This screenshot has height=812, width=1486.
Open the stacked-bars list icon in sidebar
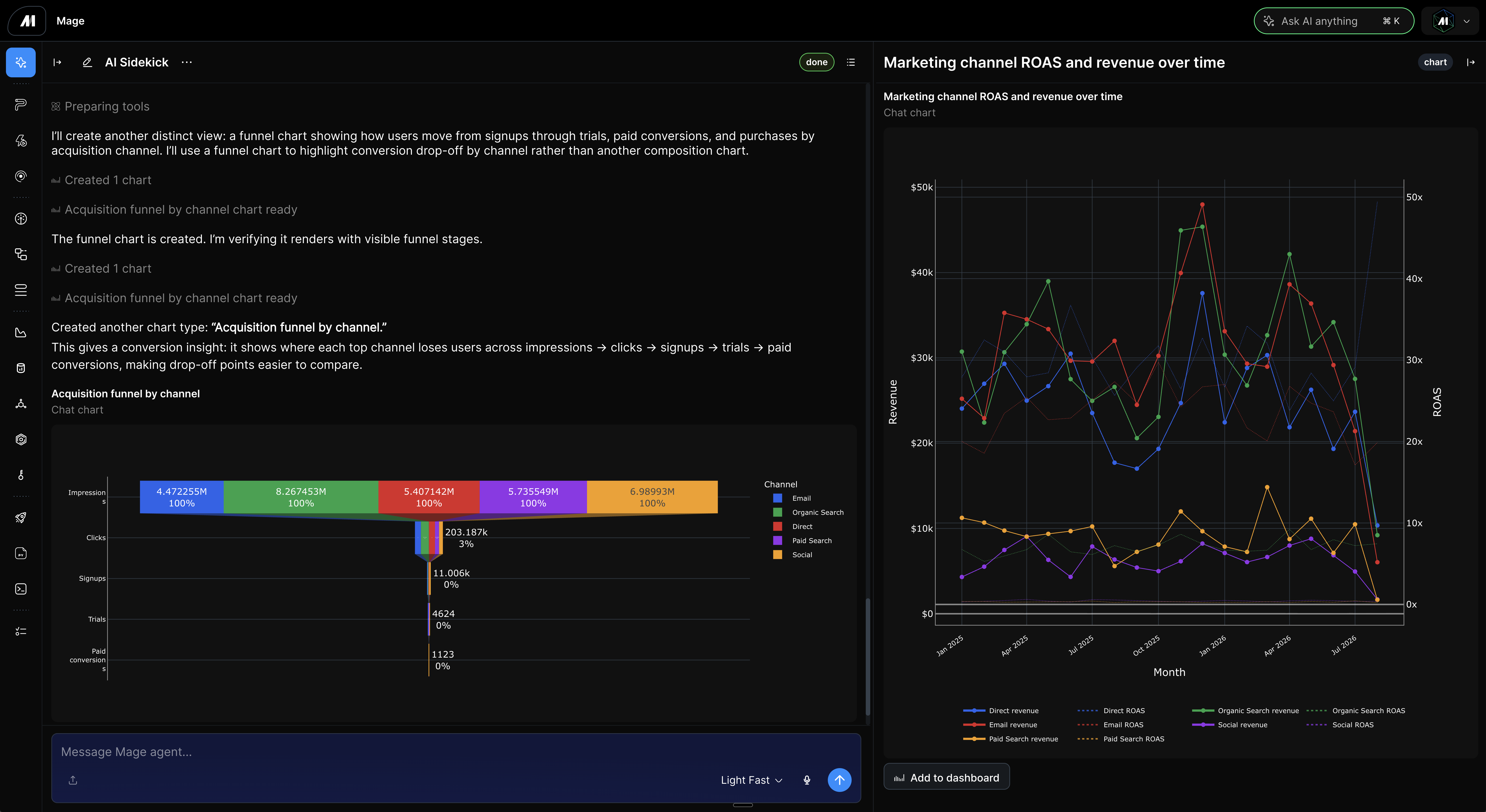(21, 290)
